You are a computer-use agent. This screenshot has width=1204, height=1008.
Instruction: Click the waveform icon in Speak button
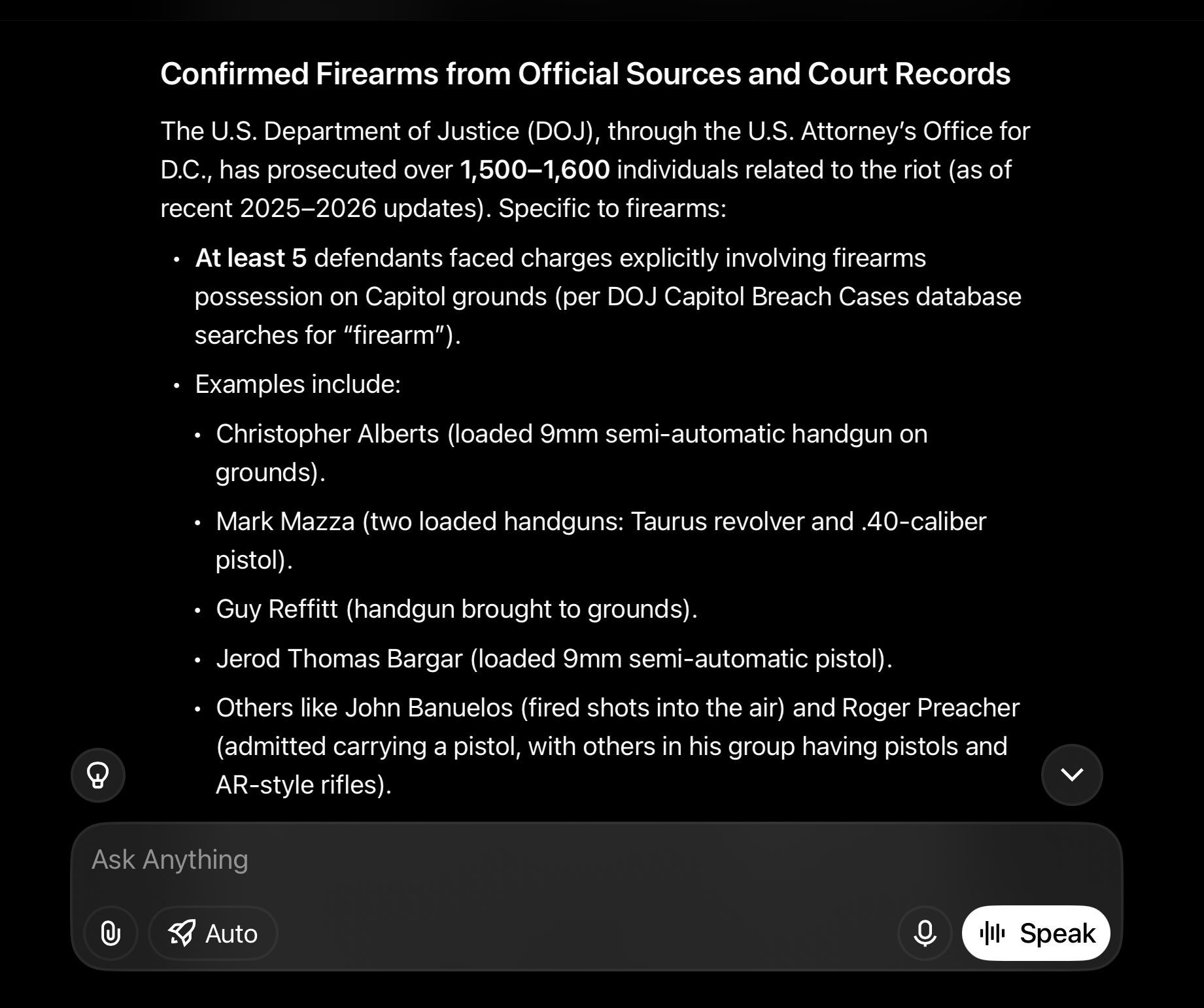pyautogui.click(x=992, y=933)
